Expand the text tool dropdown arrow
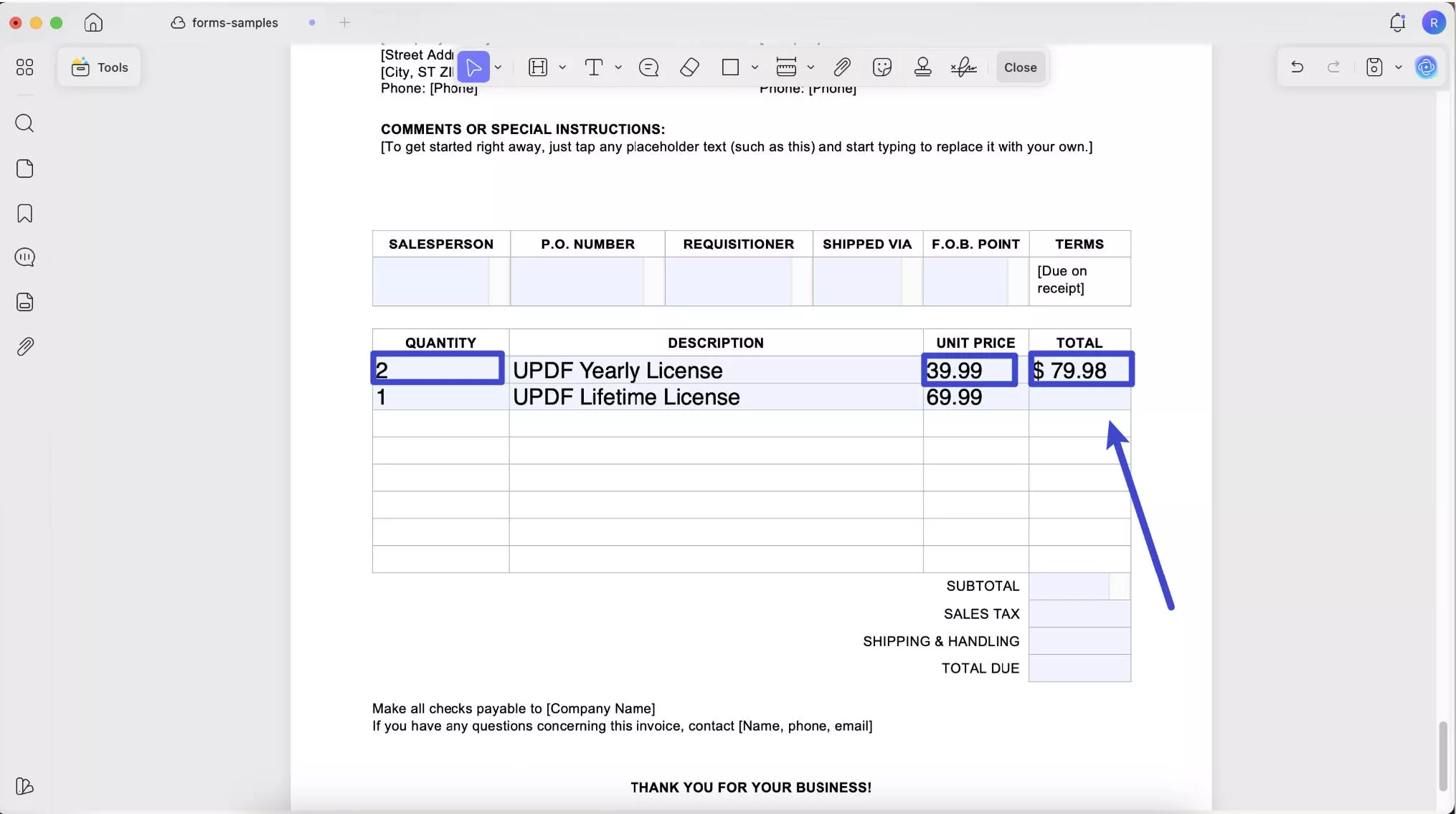Image resolution: width=1456 pixels, height=814 pixels. click(x=618, y=67)
